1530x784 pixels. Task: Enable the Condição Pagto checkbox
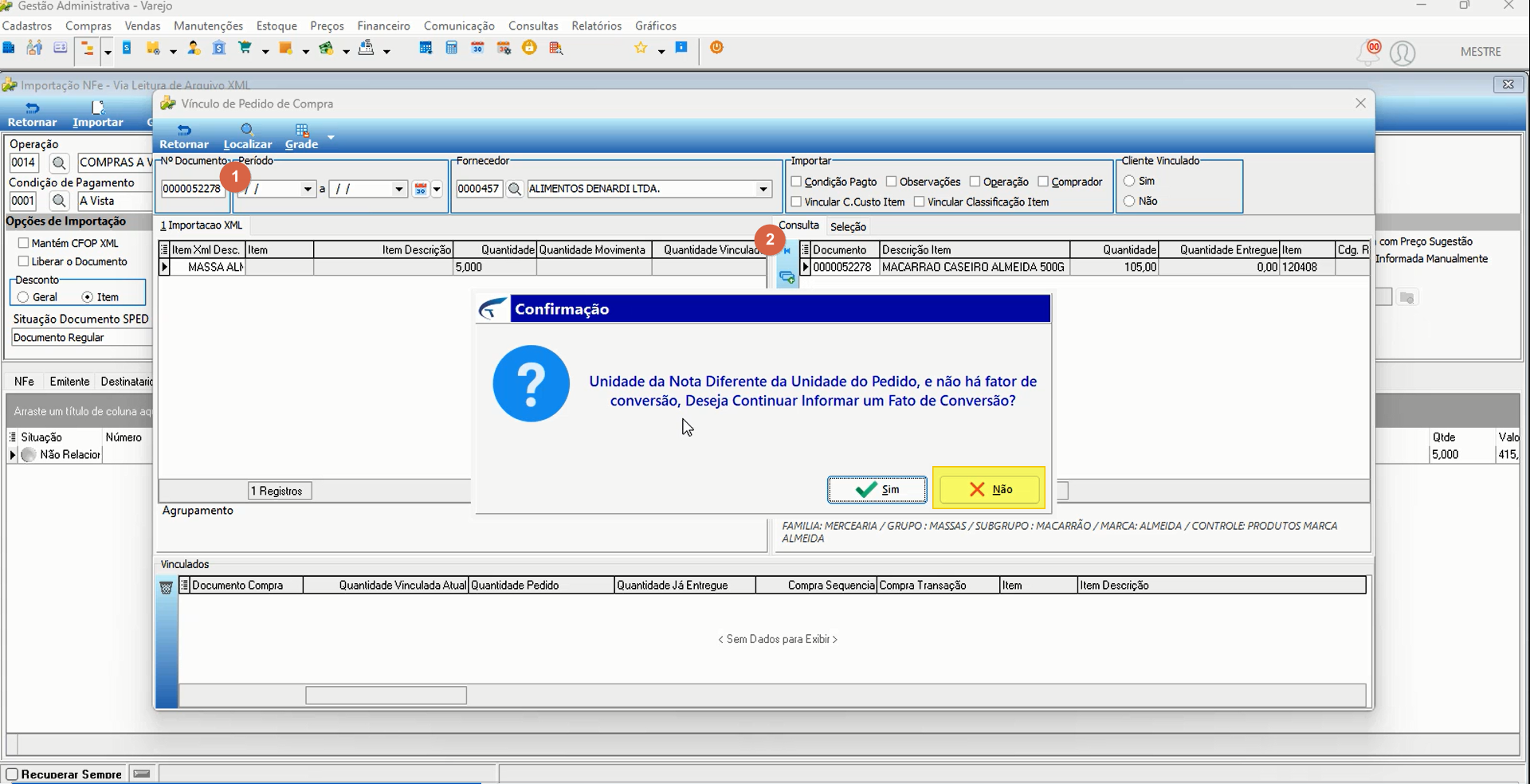[x=796, y=182]
